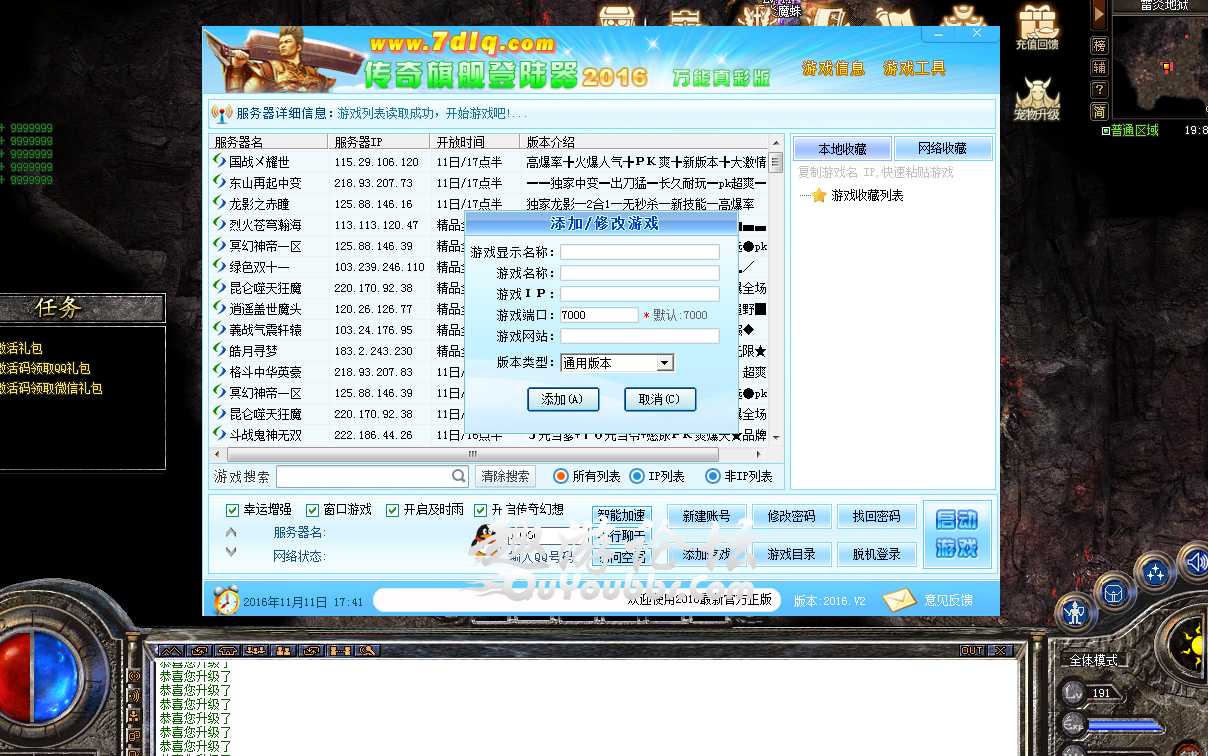Viewport: 1208px width, 756px height.
Task: Click the star icon of 游戏收藏列表
Action: [x=819, y=195]
